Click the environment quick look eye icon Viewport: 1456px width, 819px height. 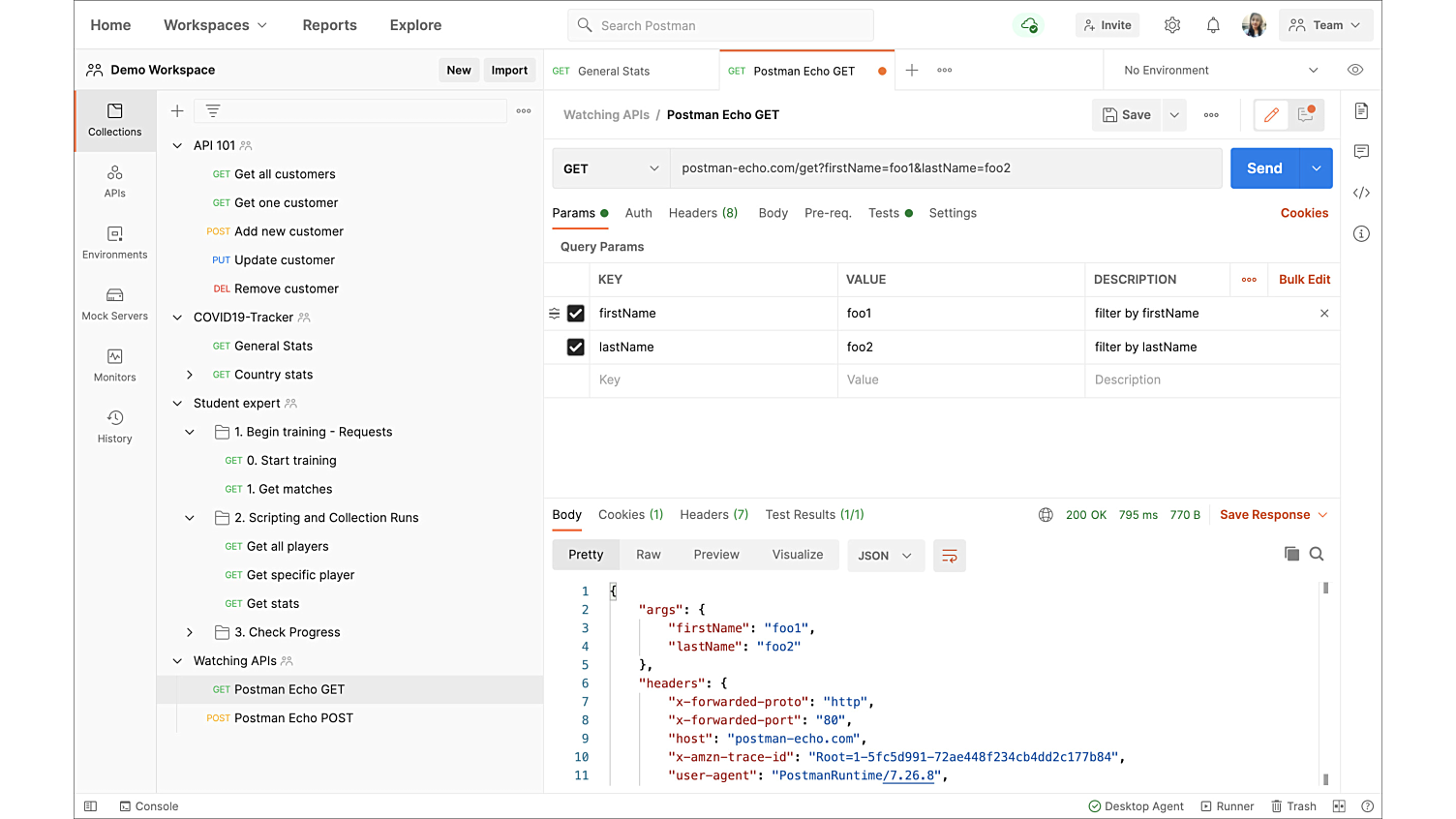(1355, 70)
